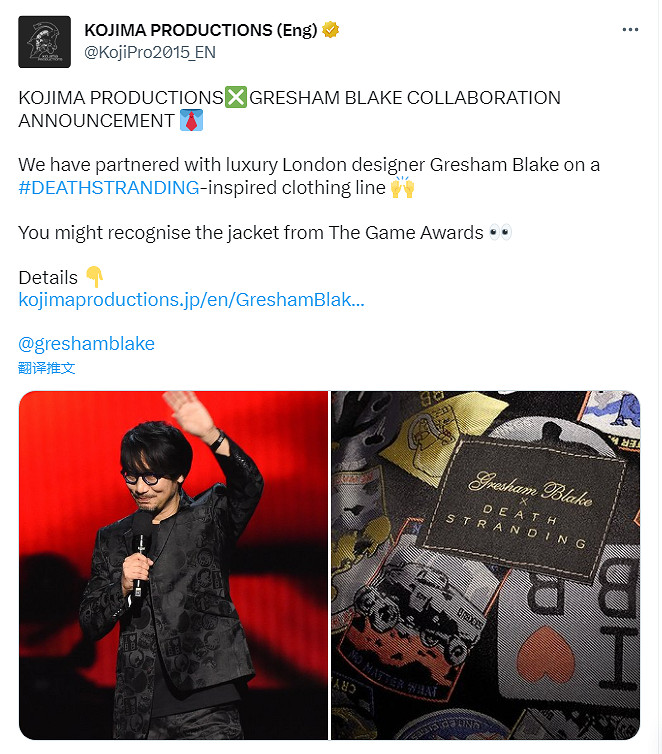Viewport: 662px width, 754px height.
Task: Click the sentence mentioning The Game Awards jacket
Action: tap(251, 233)
